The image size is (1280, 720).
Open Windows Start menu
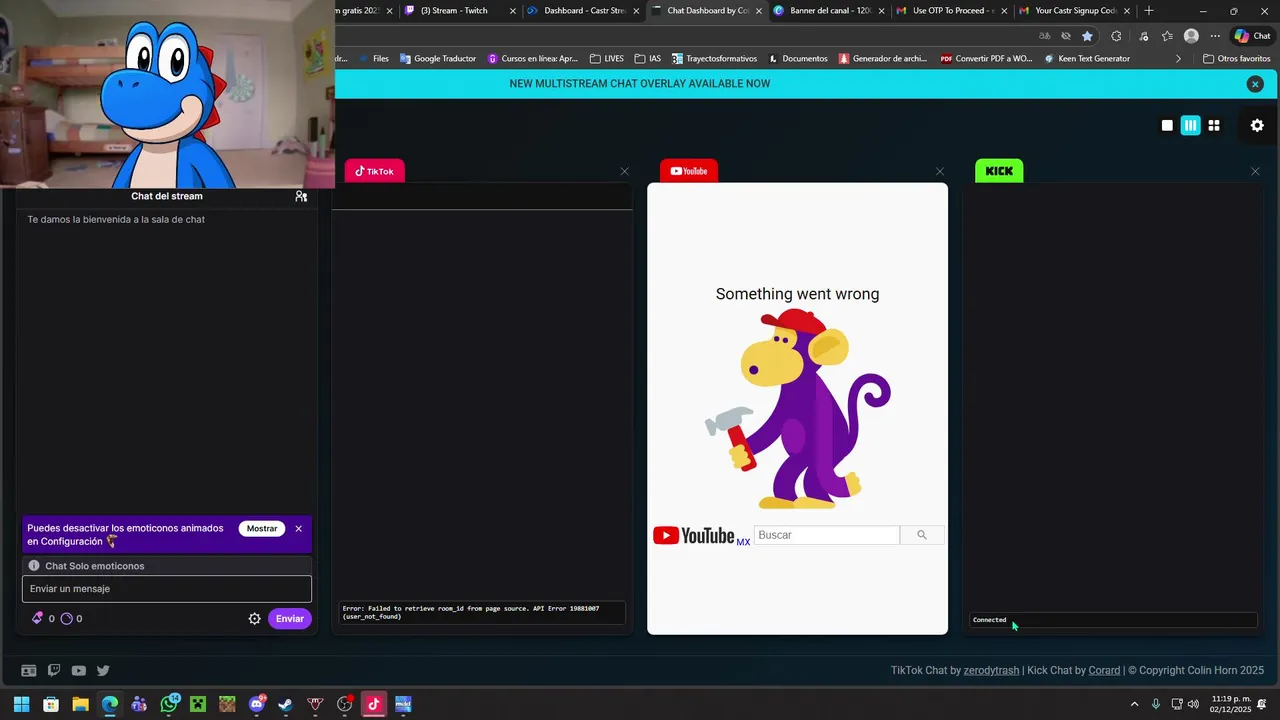[x=21, y=704]
